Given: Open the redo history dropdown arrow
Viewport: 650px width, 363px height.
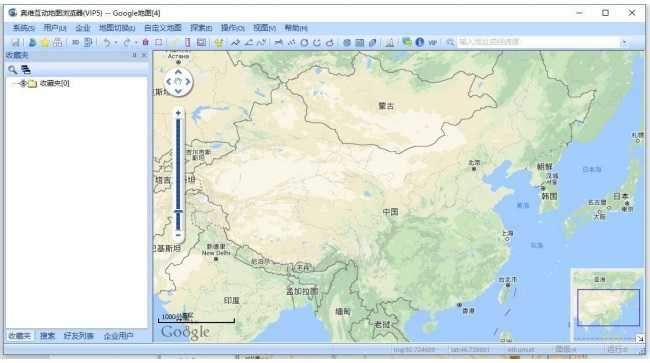Looking at the screenshot, I should (x=136, y=42).
